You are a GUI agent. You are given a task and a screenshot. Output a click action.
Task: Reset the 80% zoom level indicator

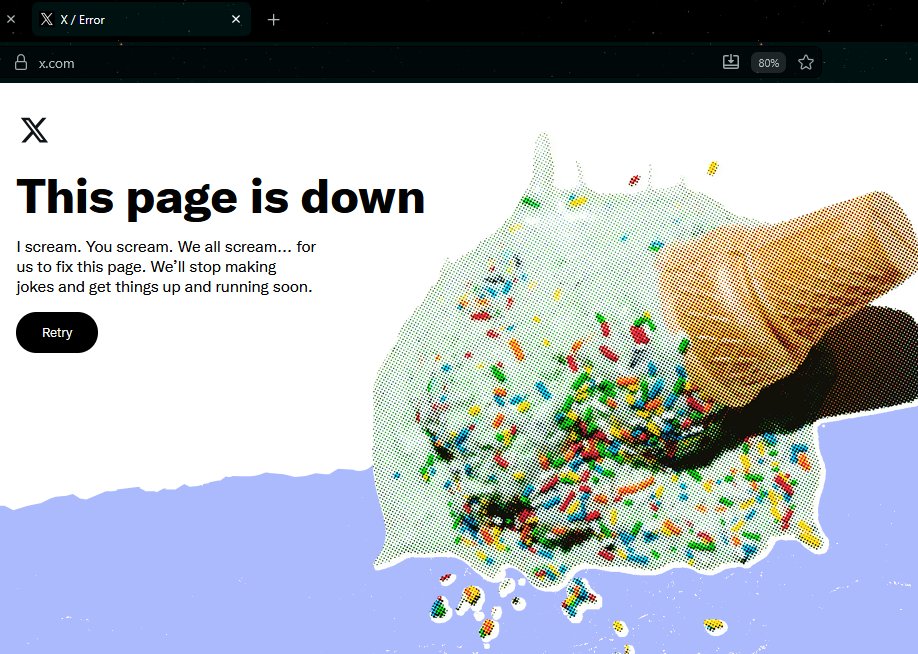click(768, 63)
